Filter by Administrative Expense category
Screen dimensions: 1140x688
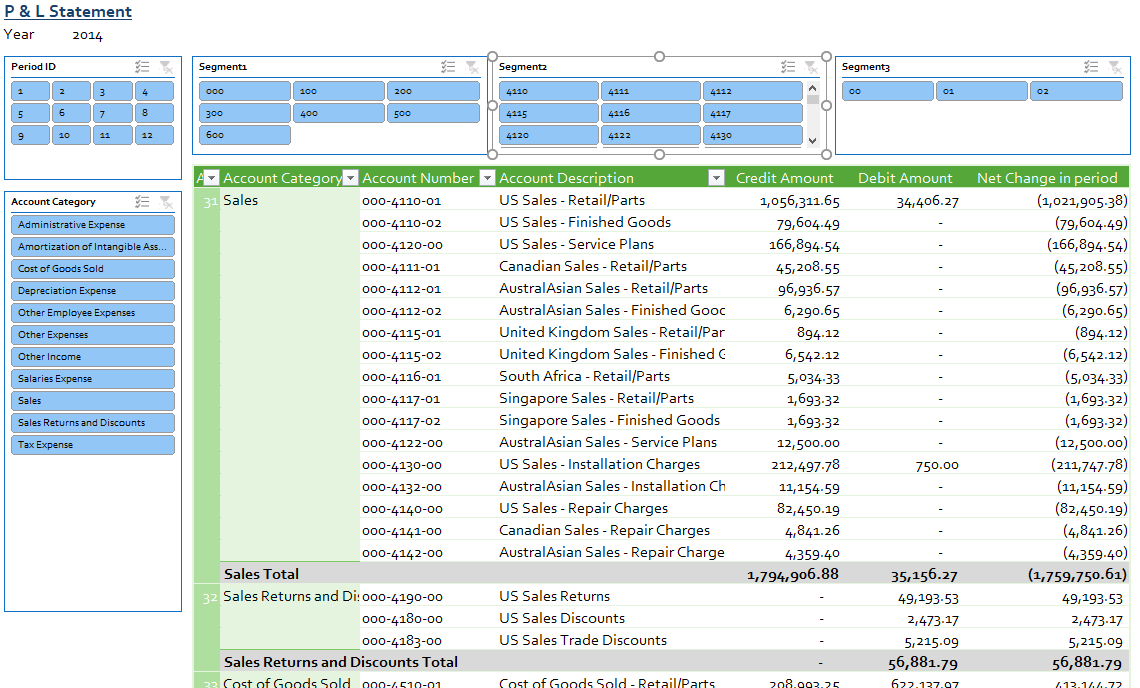pyautogui.click(x=93, y=225)
